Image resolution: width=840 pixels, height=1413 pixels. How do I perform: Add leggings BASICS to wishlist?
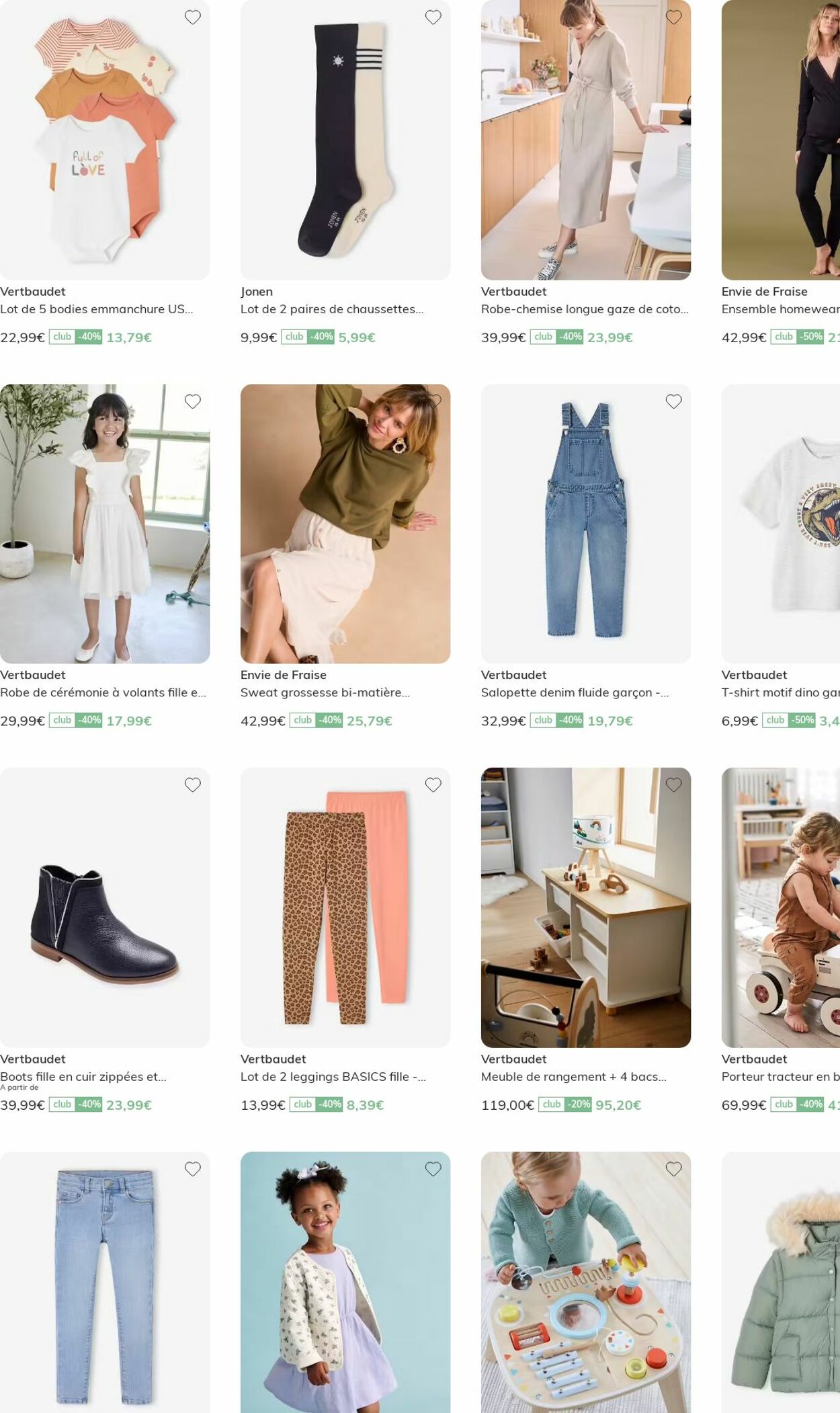433,784
